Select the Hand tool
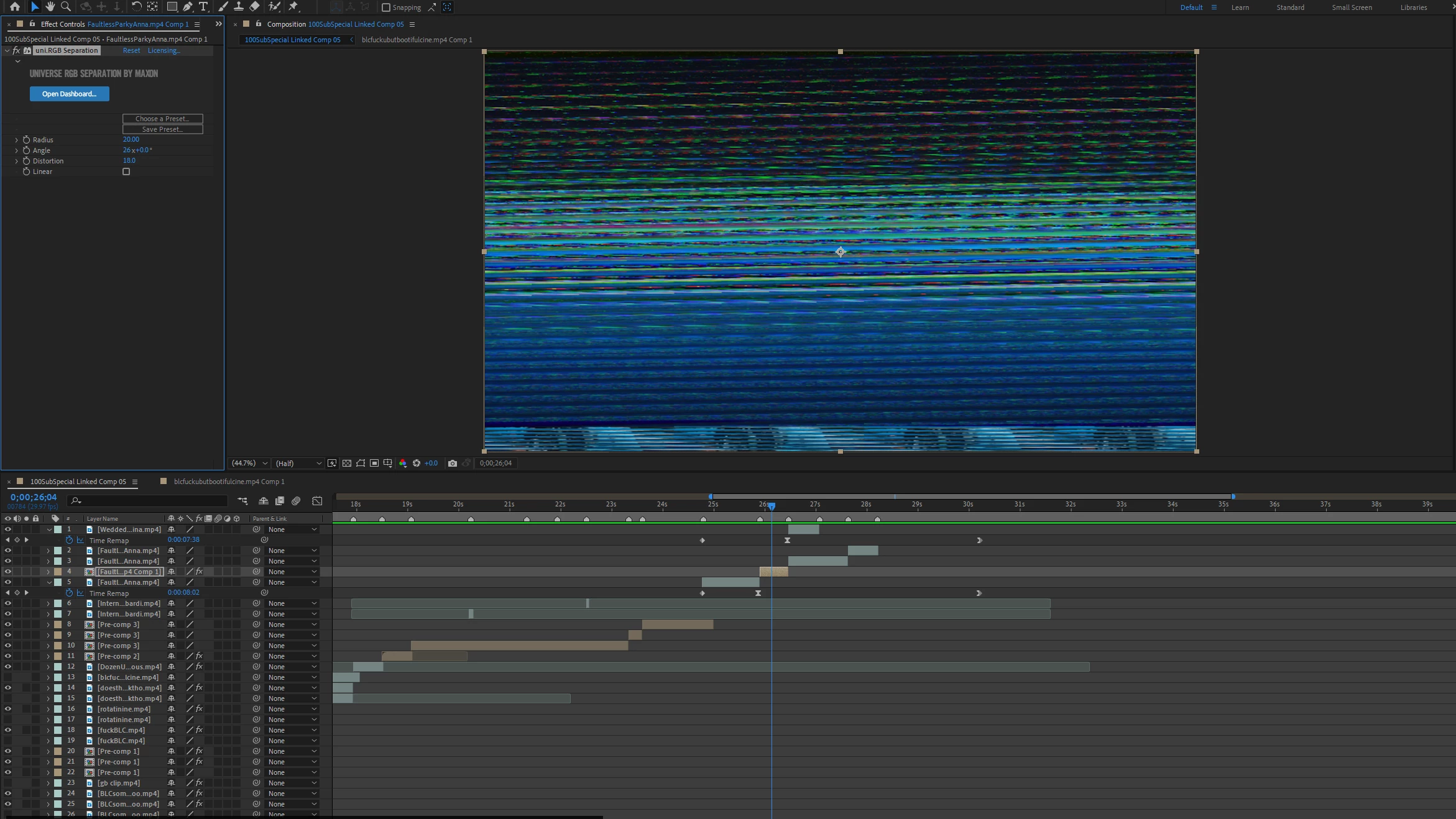Viewport: 1456px width, 819px height. tap(50, 7)
